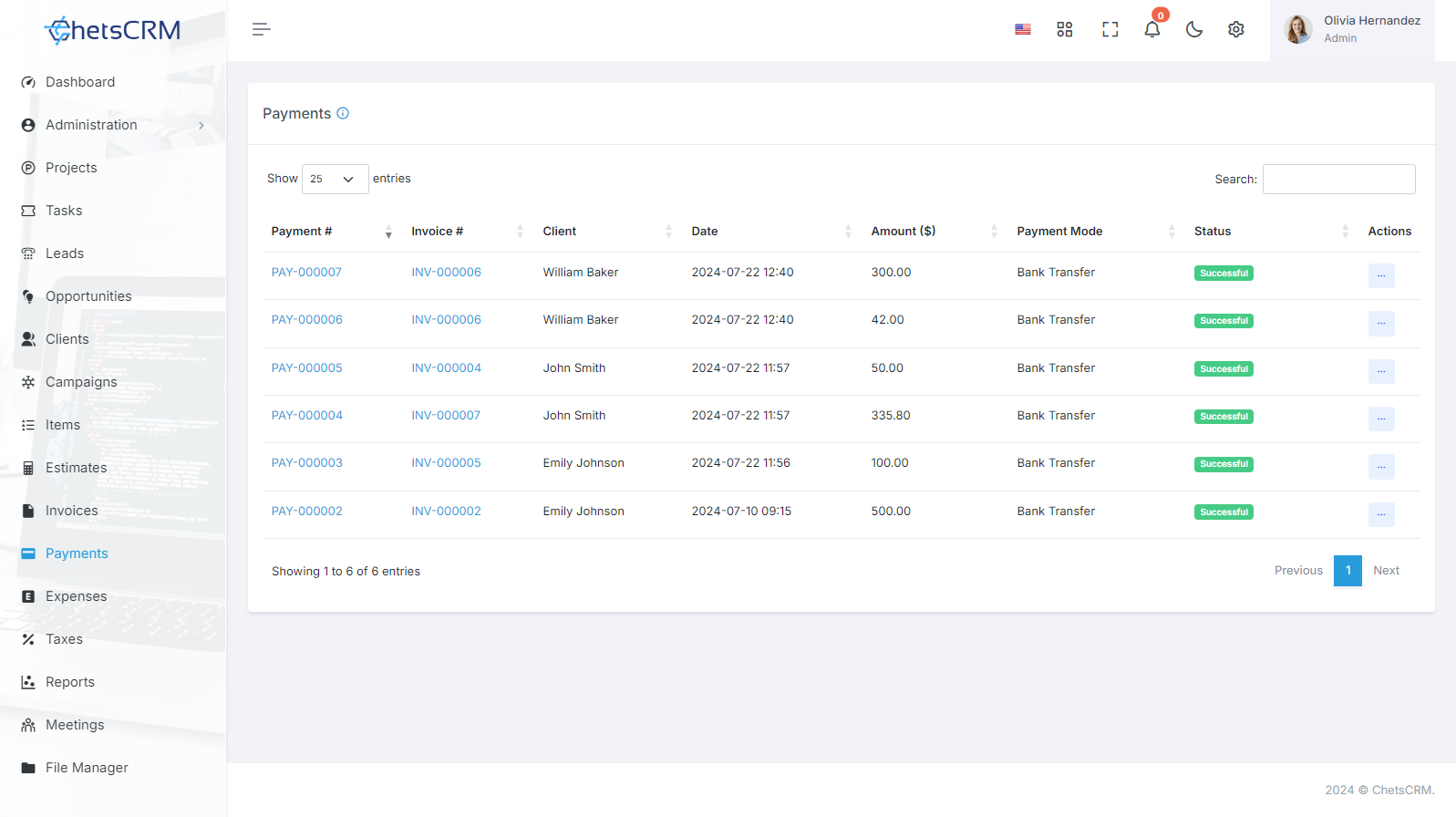Screen dimensions: 1456x817
Task: Click the Items list icon
Action: pyautogui.click(x=28, y=425)
